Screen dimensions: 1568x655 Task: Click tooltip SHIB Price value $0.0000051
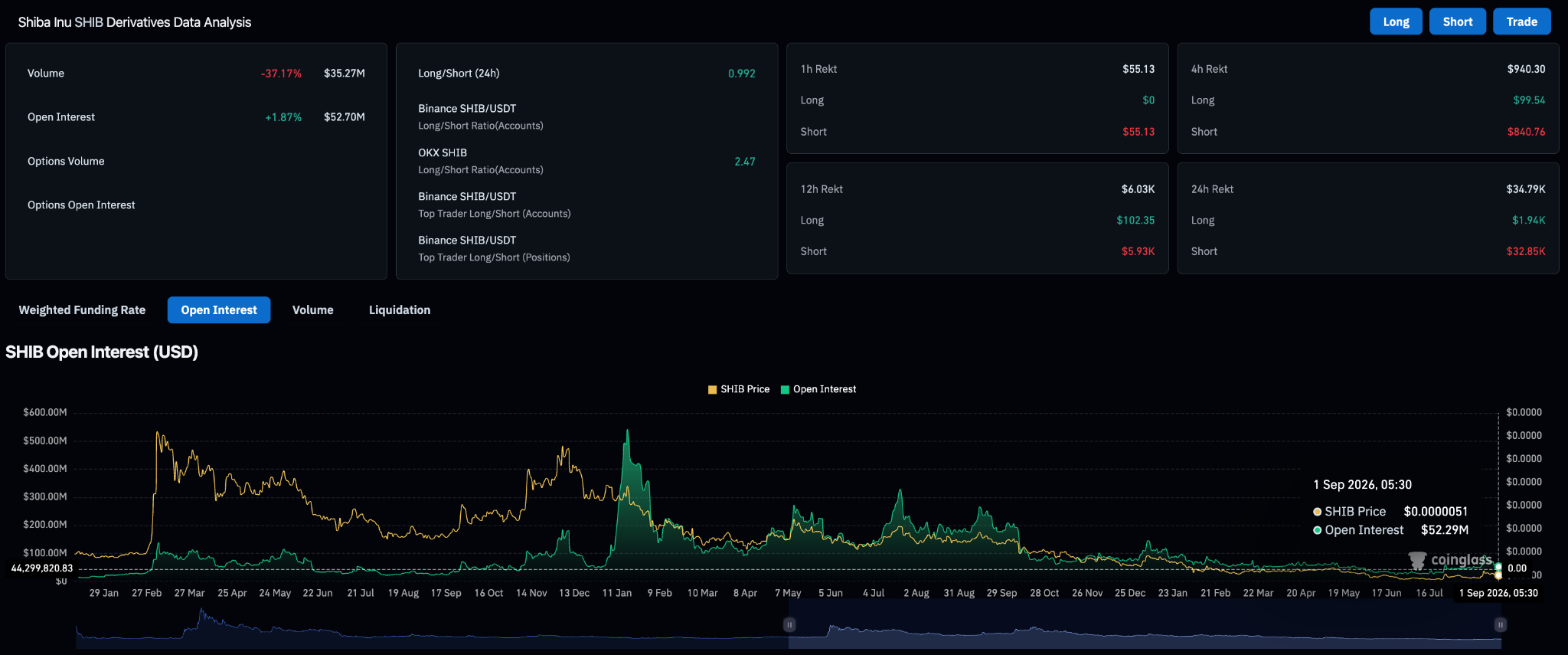[x=1436, y=512]
